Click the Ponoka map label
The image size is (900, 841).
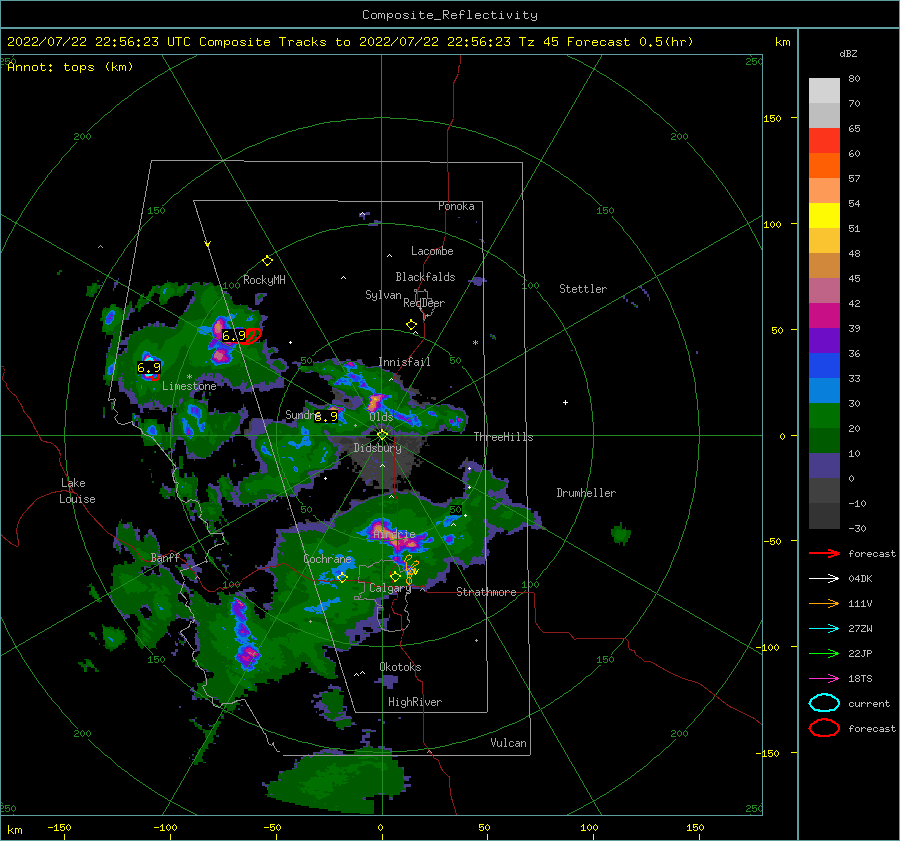tap(456, 206)
